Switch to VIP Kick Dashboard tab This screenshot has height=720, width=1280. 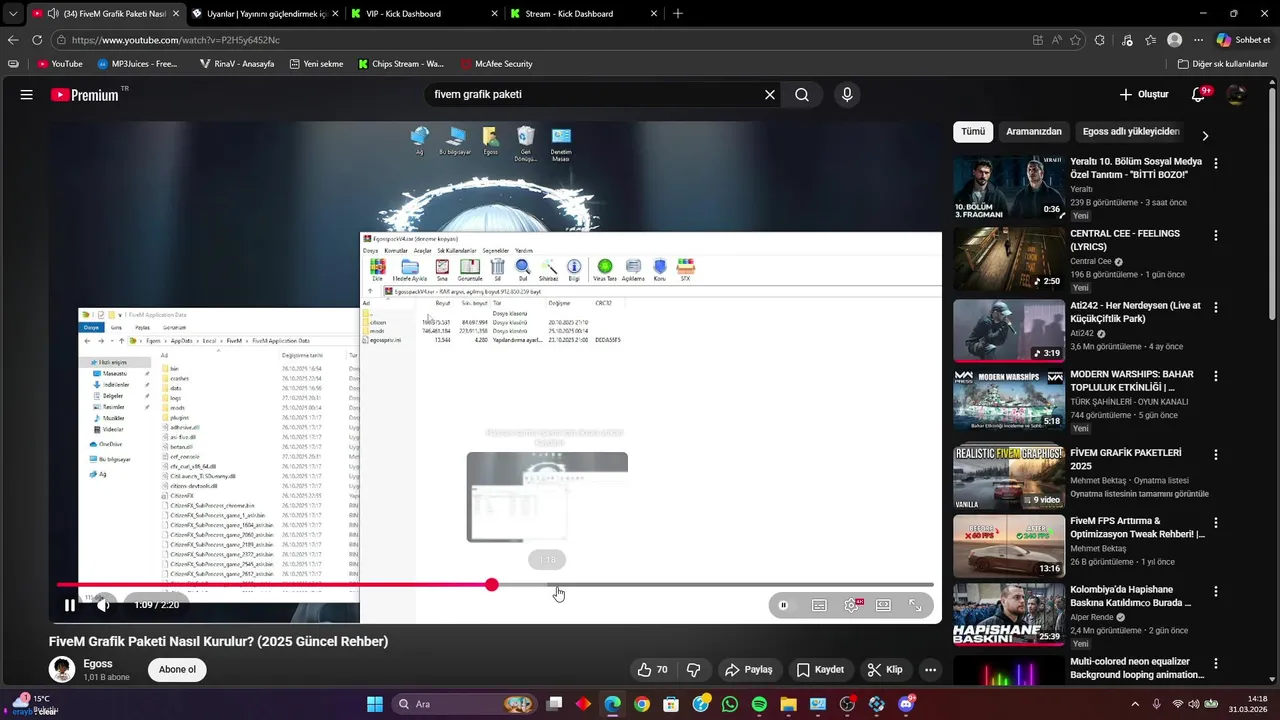tap(424, 14)
